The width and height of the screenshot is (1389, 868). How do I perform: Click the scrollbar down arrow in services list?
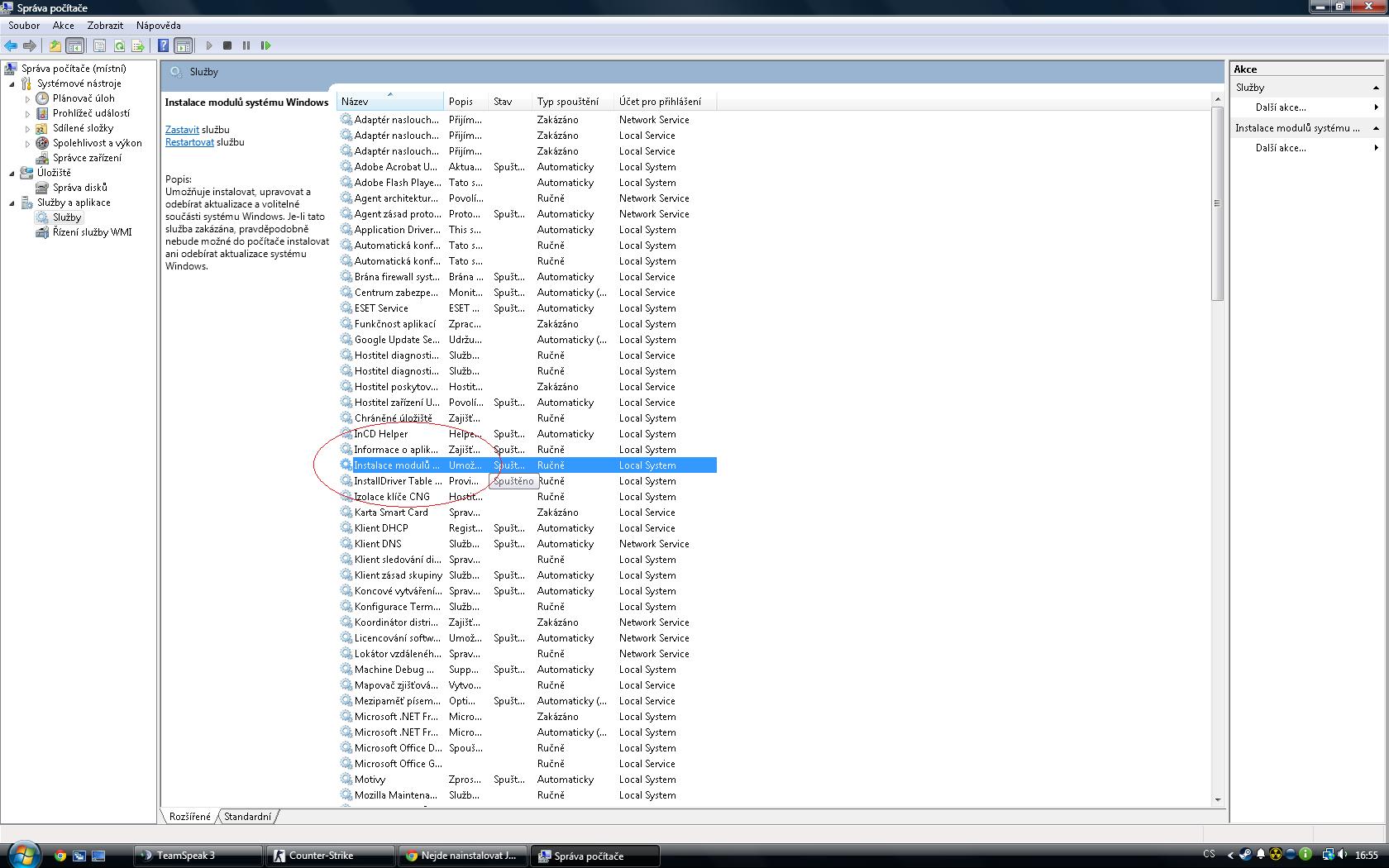pyautogui.click(x=1217, y=800)
